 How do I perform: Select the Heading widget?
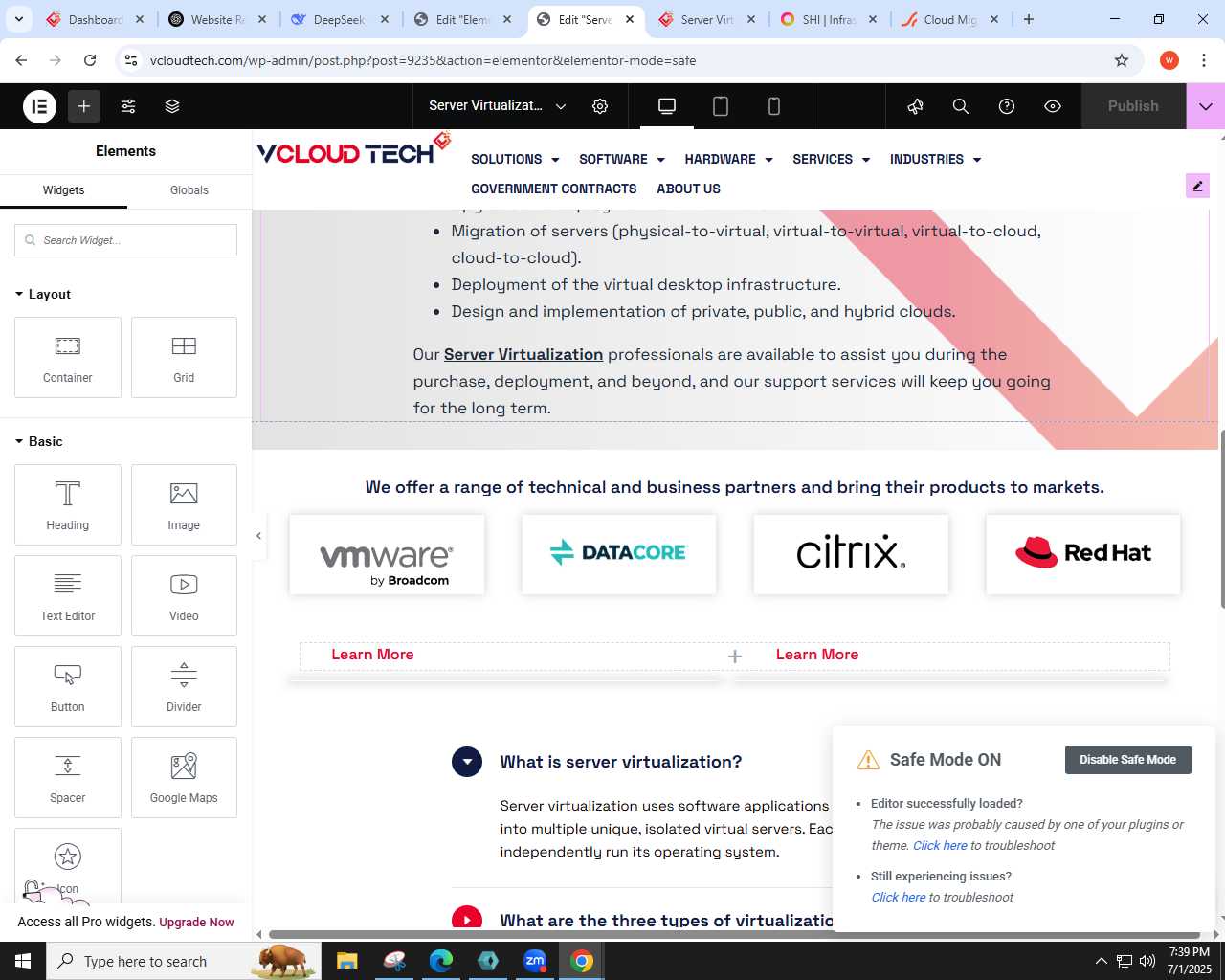[x=68, y=504]
